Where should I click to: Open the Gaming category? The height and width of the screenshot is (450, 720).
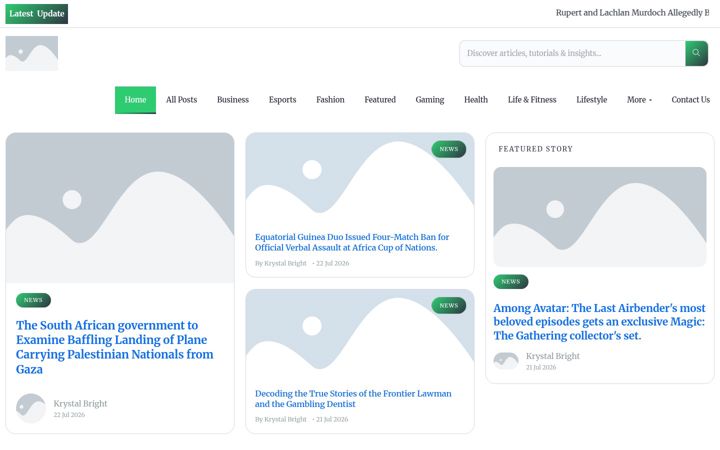[430, 100]
